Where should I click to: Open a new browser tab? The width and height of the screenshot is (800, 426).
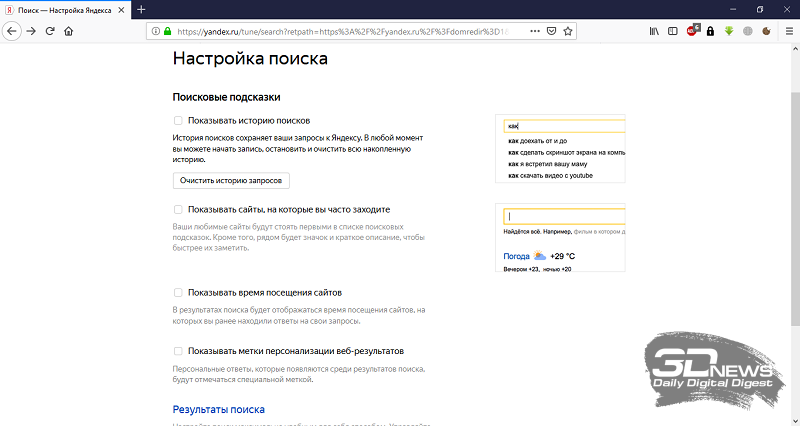click(141, 9)
